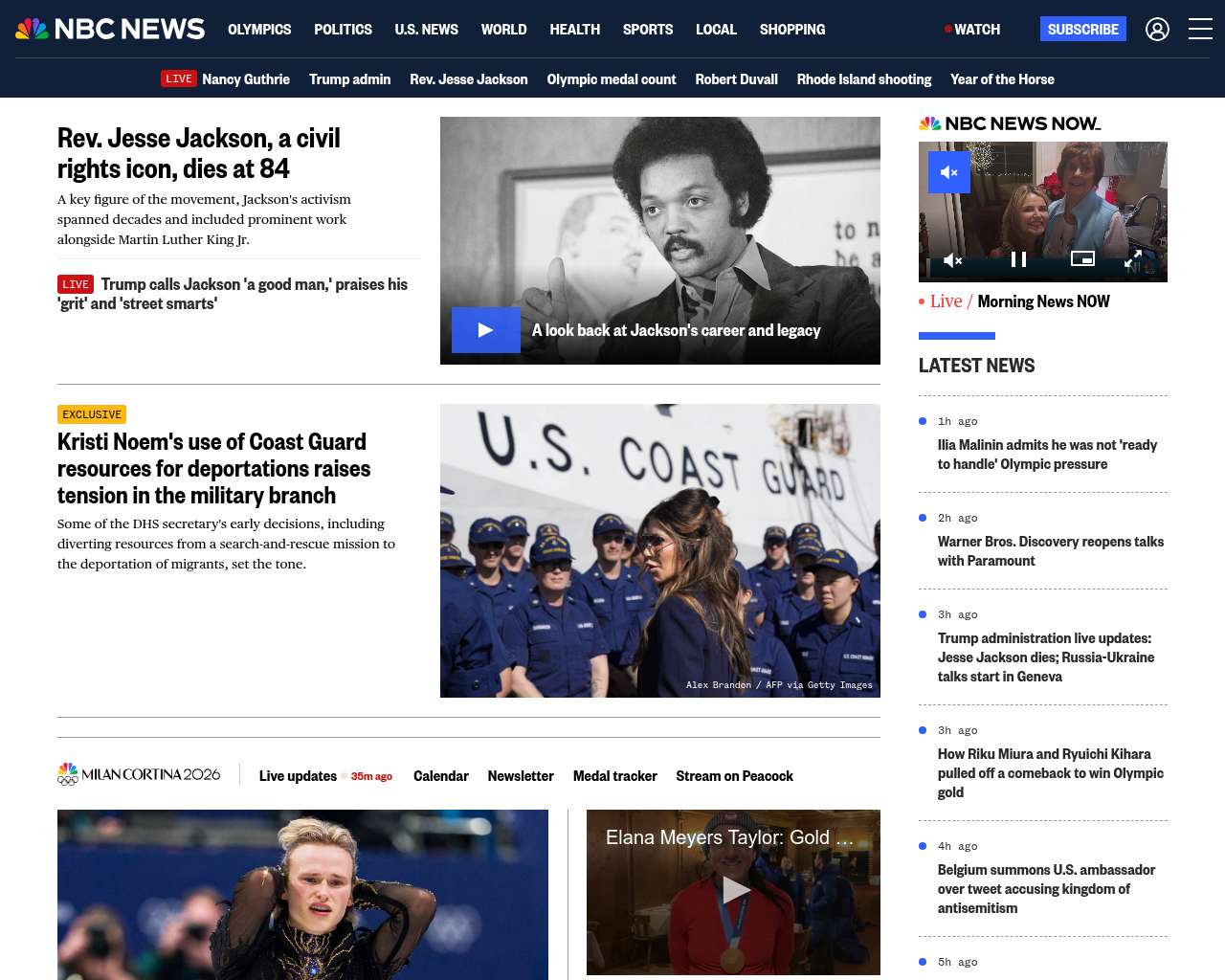Enable picture-in-picture for live video
This screenshot has width=1225, height=980.
pyautogui.click(x=1082, y=258)
